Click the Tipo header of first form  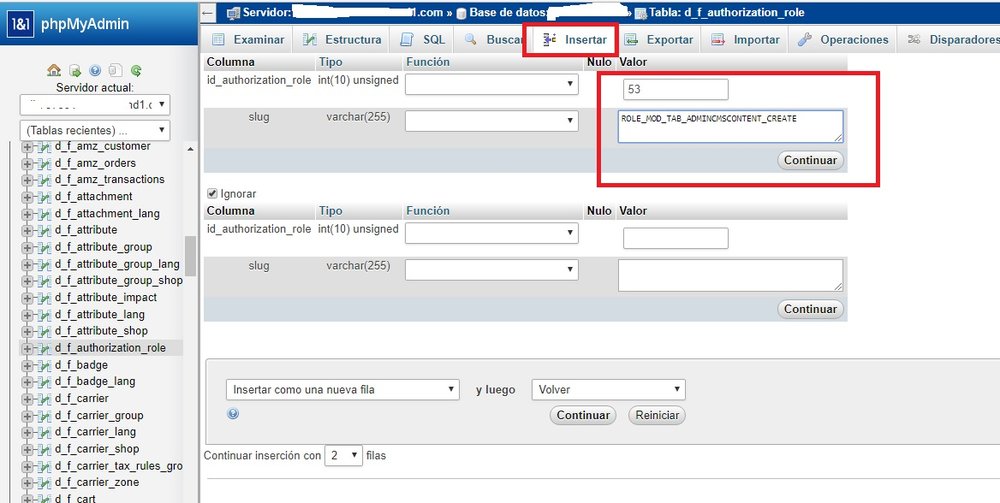pos(330,62)
